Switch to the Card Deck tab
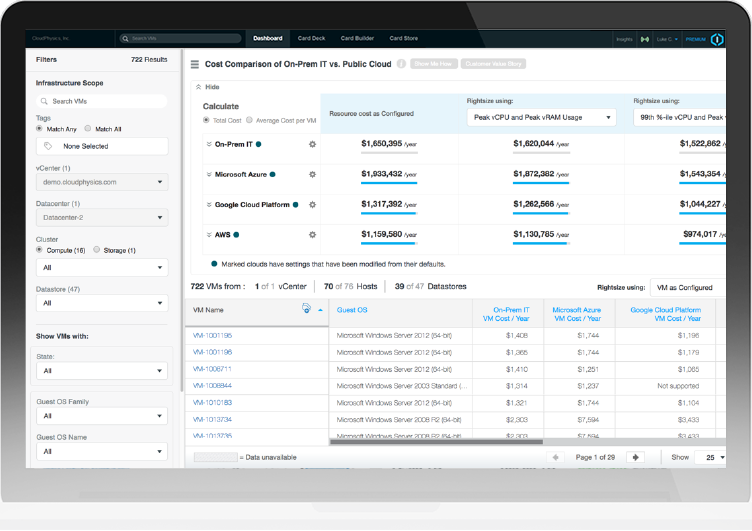 click(x=311, y=39)
